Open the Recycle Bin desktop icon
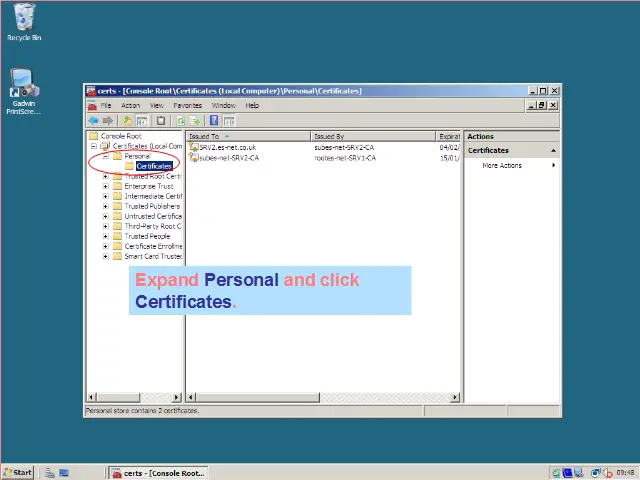The width and height of the screenshot is (640, 480). [x=24, y=17]
